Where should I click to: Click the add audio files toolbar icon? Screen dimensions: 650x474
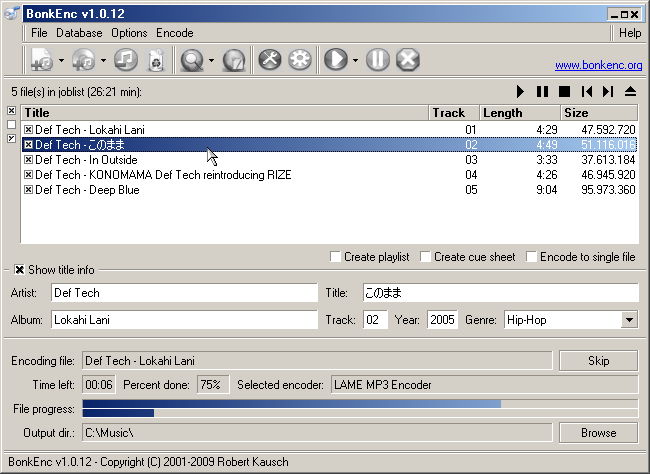pyautogui.click(x=42, y=60)
